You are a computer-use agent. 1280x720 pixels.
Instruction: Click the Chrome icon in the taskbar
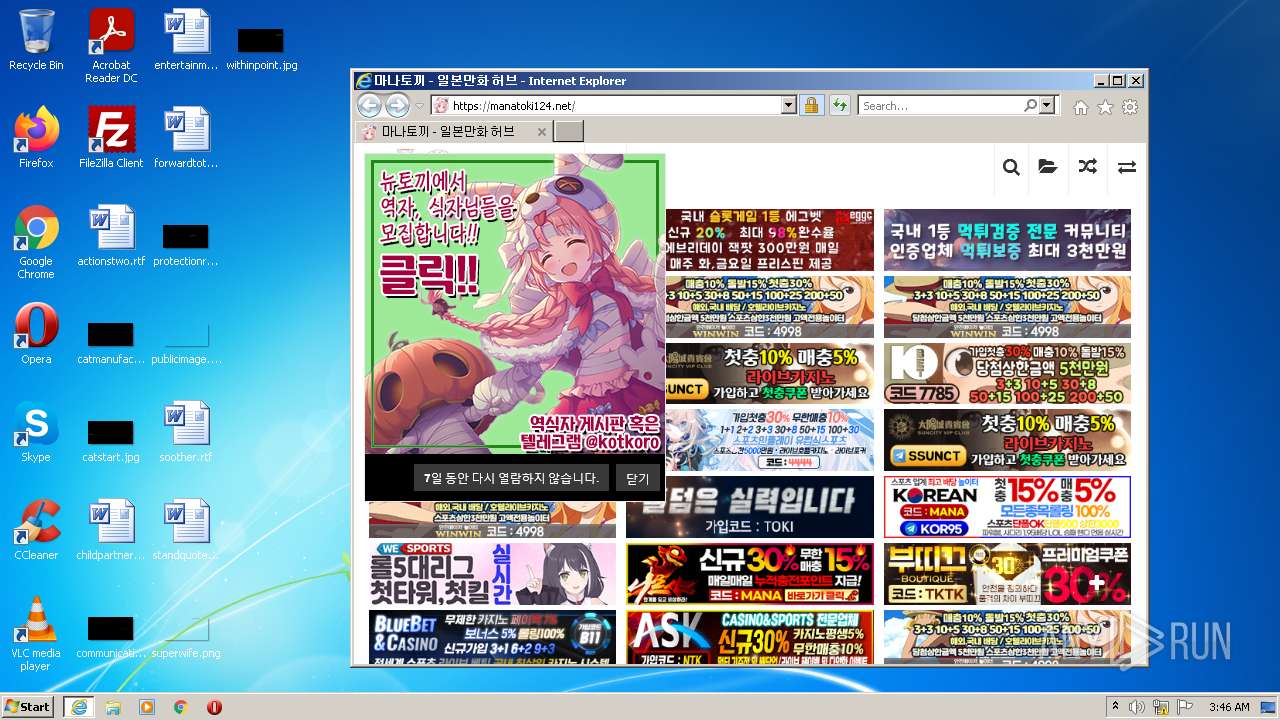coord(181,707)
